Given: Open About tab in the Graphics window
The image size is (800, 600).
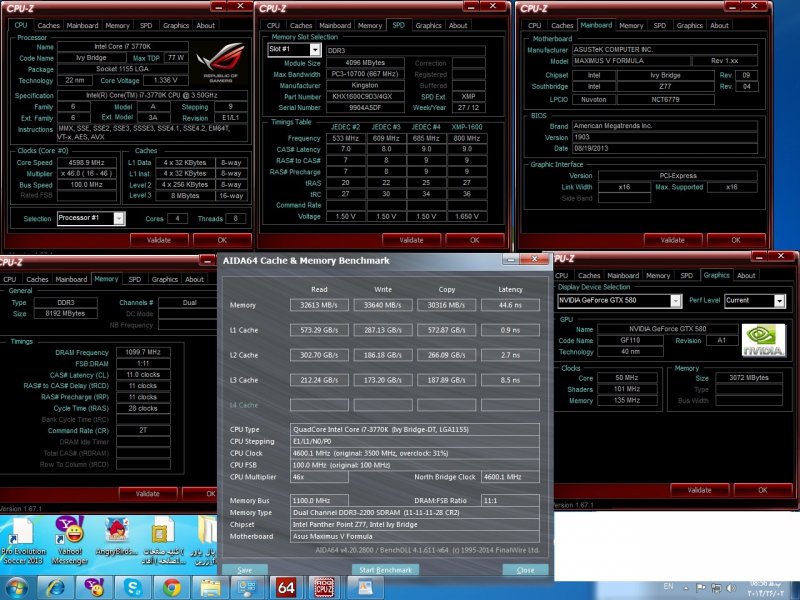Looking at the screenshot, I should coord(746,276).
